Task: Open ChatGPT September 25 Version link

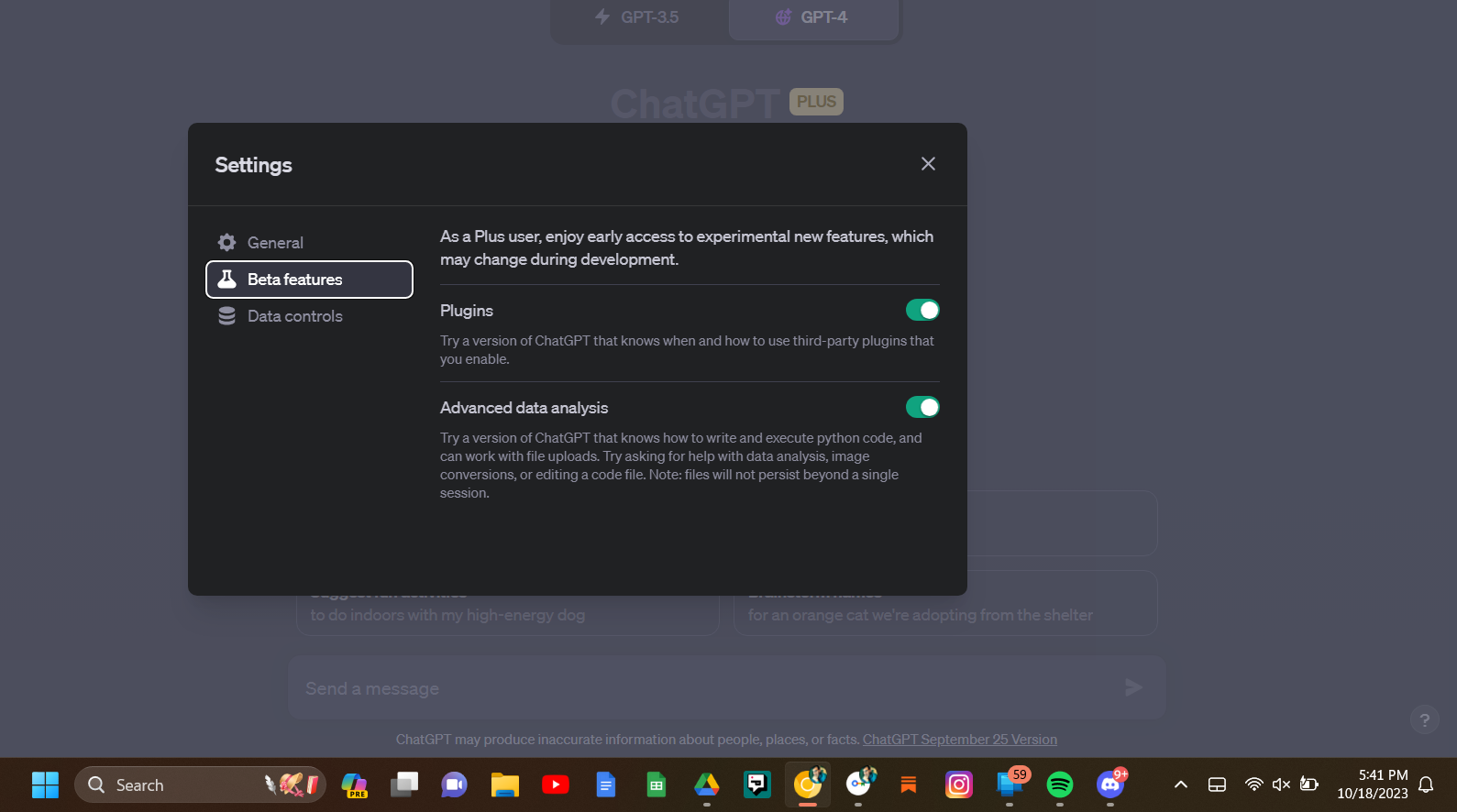Action: 960,740
